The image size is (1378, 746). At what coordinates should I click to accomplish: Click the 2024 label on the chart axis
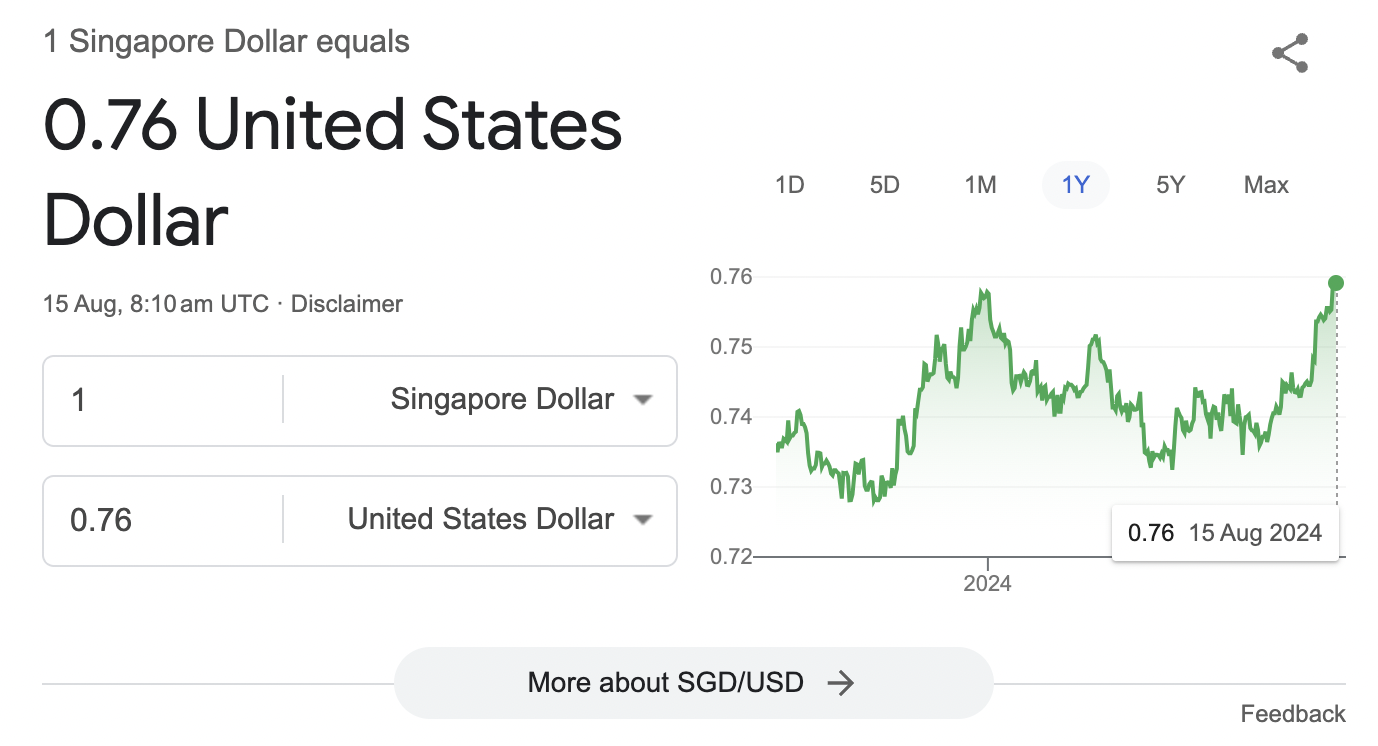point(987,582)
